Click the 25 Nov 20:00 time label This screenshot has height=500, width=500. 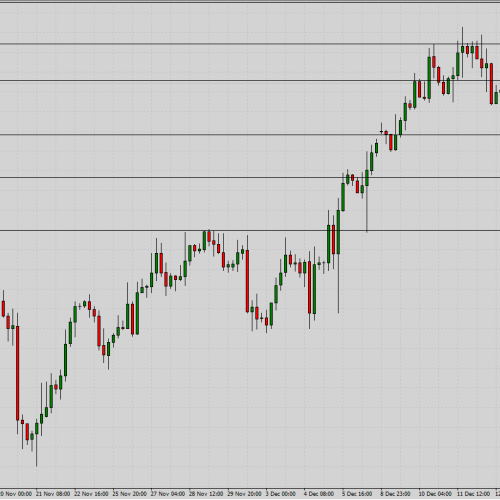pyautogui.click(x=130, y=494)
